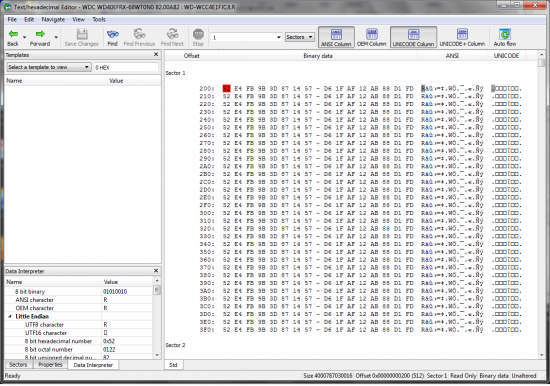This screenshot has width=550, height=386.
Task: Select the '8 bit binary' row
Action: [79, 292]
